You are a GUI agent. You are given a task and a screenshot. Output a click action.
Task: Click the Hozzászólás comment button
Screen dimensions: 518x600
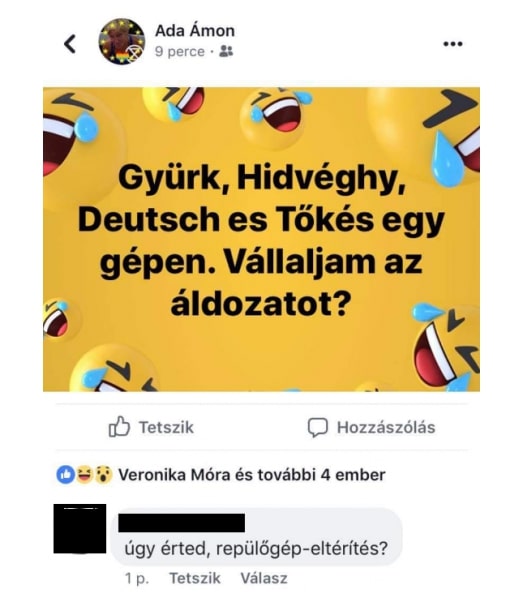(x=371, y=427)
